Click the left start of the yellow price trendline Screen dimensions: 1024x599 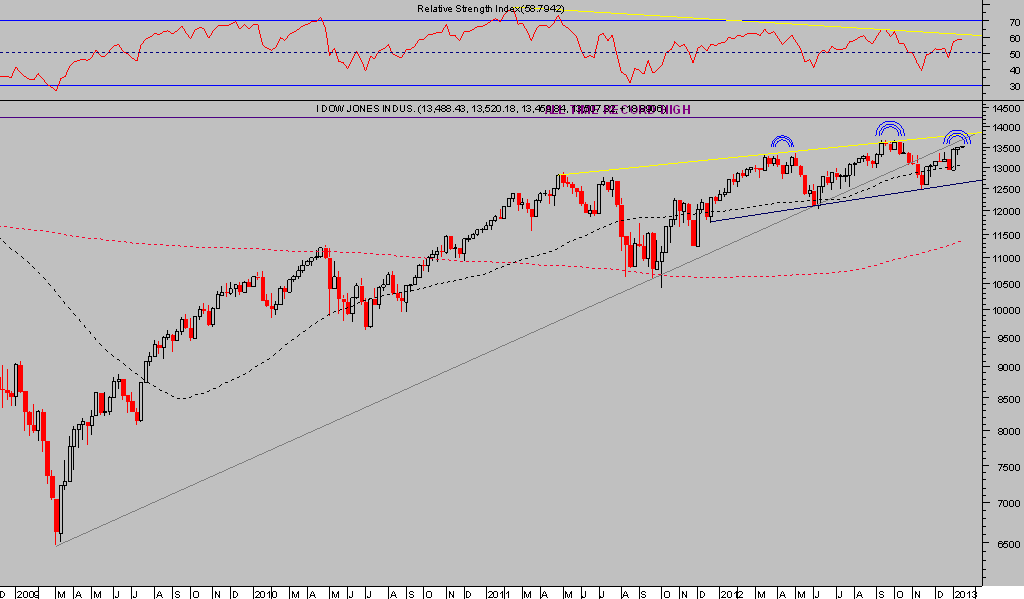[x=562, y=175]
